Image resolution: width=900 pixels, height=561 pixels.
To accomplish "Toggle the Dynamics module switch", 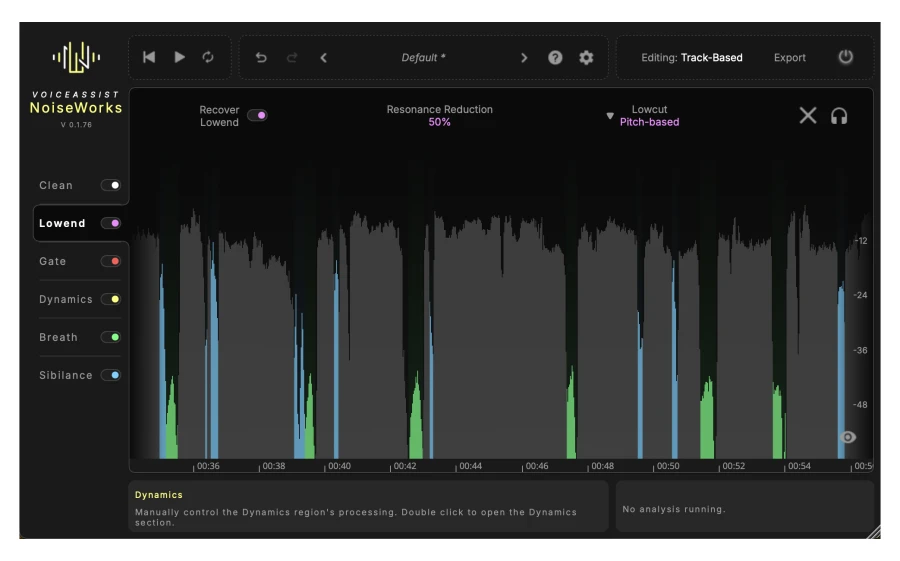I will (x=110, y=299).
